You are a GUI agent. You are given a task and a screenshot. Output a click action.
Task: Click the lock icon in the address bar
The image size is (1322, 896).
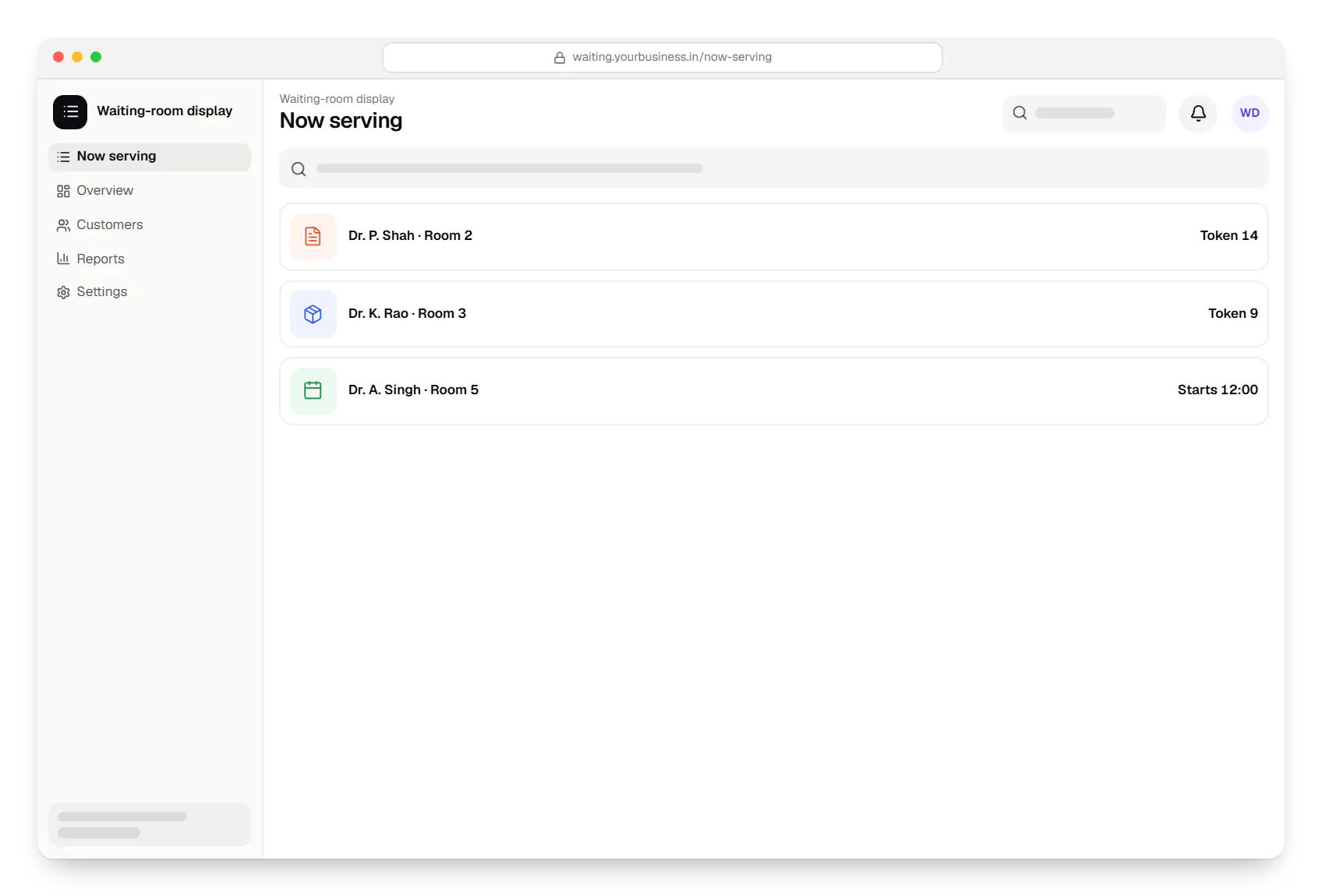click(x=560, y=58)
